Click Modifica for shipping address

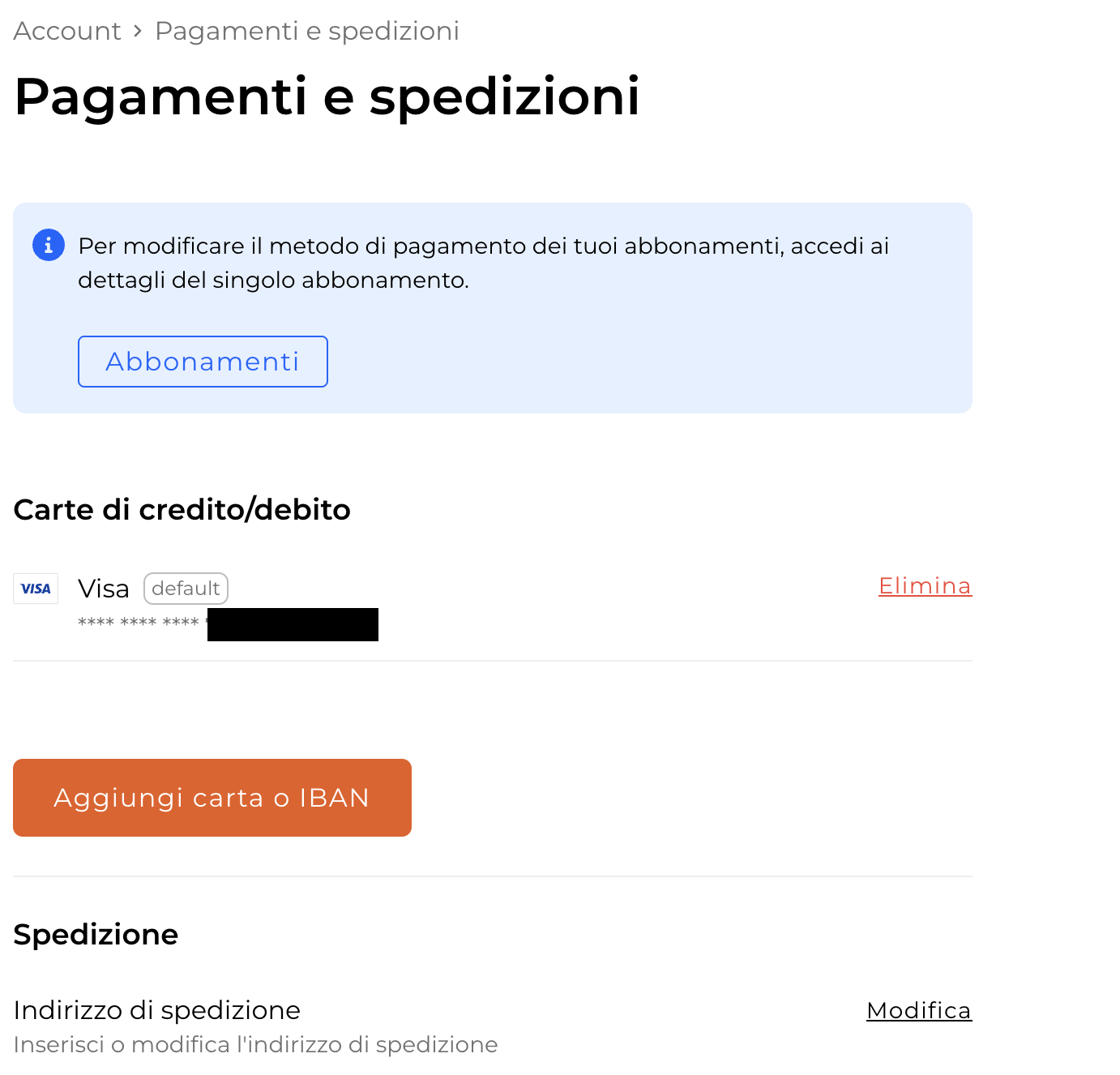click(x=918, y=1010)
